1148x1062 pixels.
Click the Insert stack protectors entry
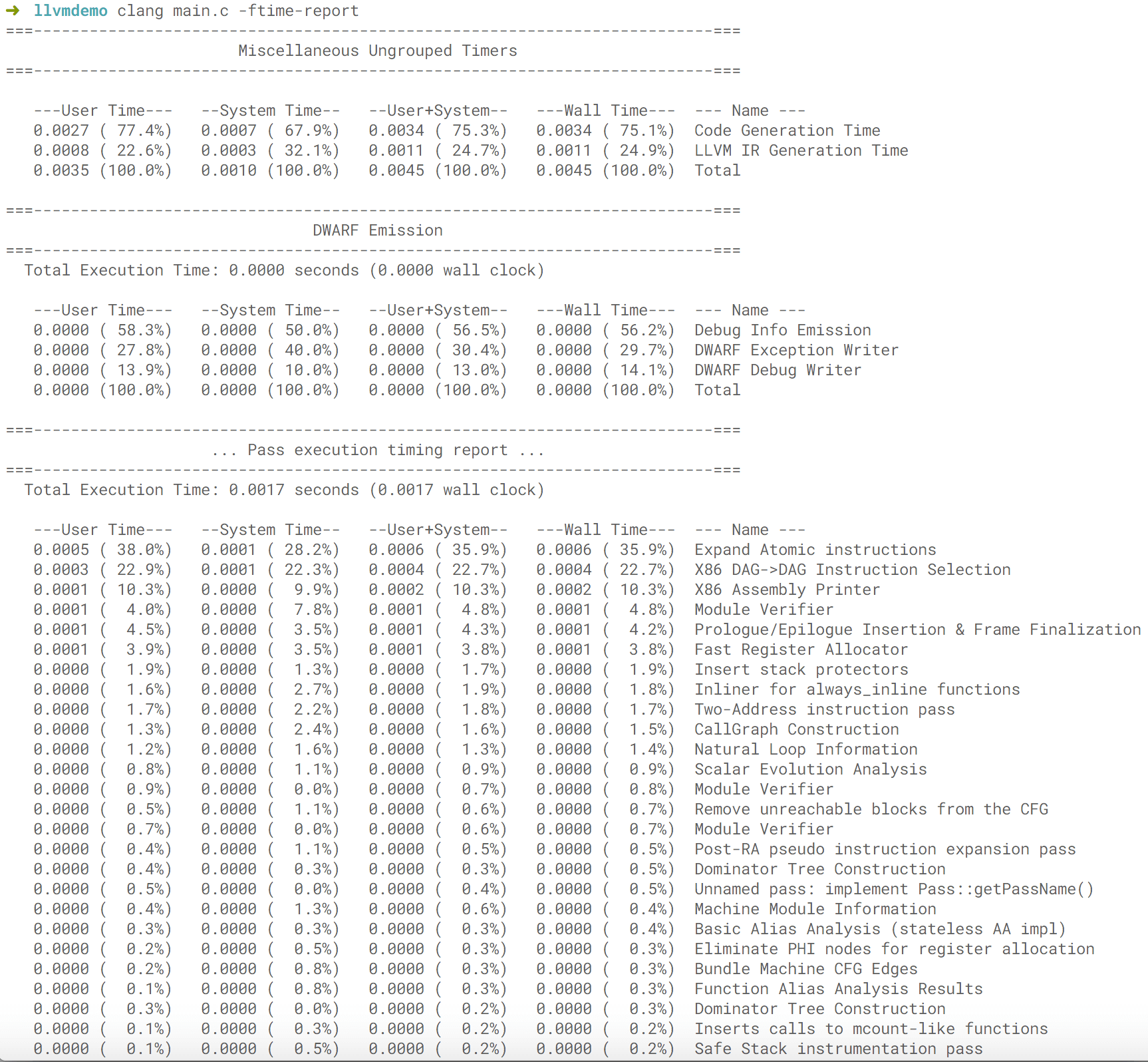pos(801,669)
